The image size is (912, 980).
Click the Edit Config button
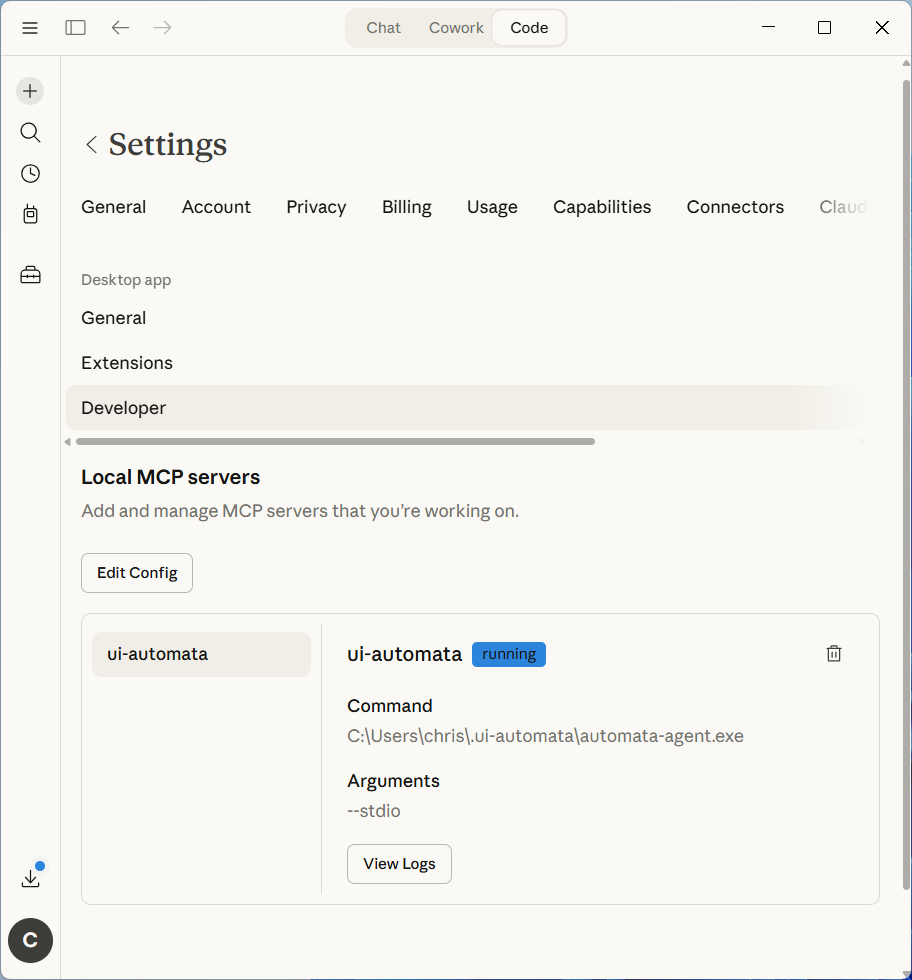tap(137, 573)
